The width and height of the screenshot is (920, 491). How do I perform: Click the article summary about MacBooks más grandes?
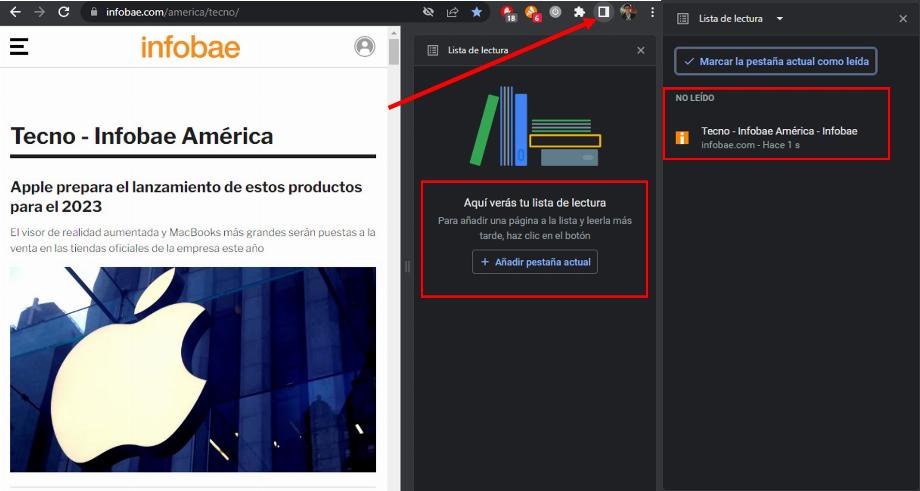point(192,240)
